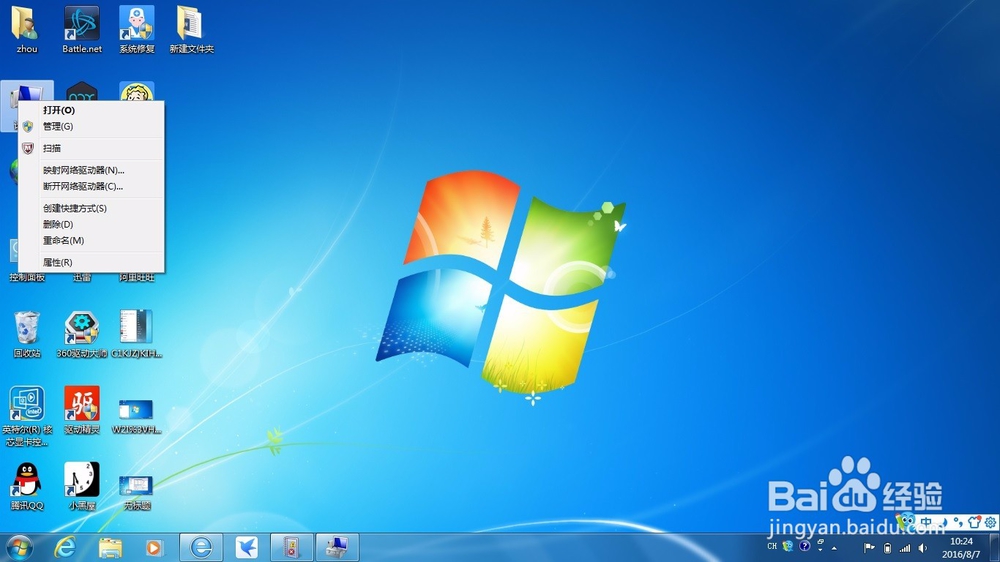
Task: Open the C1KJZ}KIH... image file
Action: pos(136,334)
